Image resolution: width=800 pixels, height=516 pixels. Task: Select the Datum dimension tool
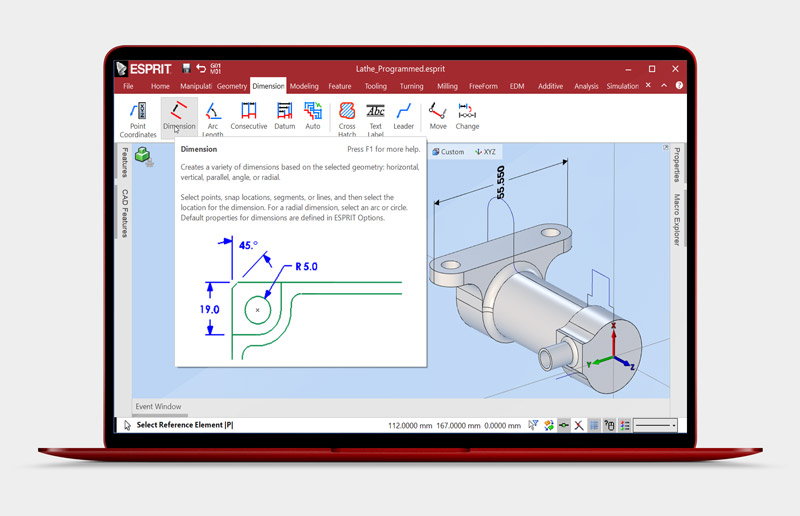(x=284, y=116)
